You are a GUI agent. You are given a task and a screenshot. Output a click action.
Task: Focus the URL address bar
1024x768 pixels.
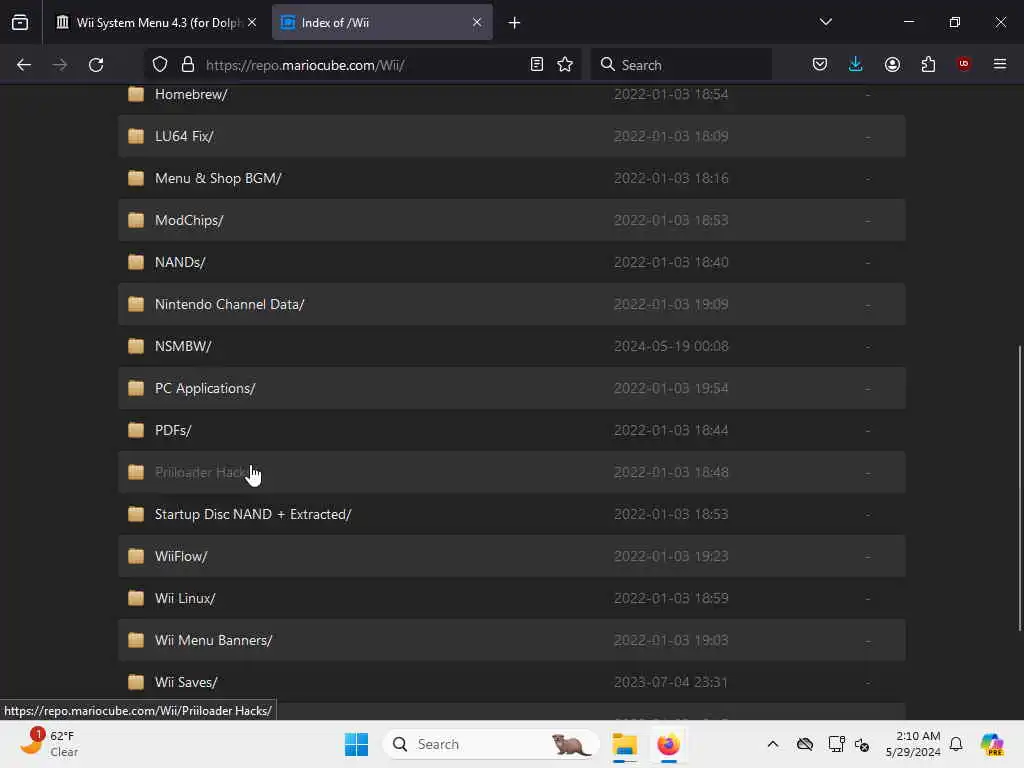(x=364, y=65)
